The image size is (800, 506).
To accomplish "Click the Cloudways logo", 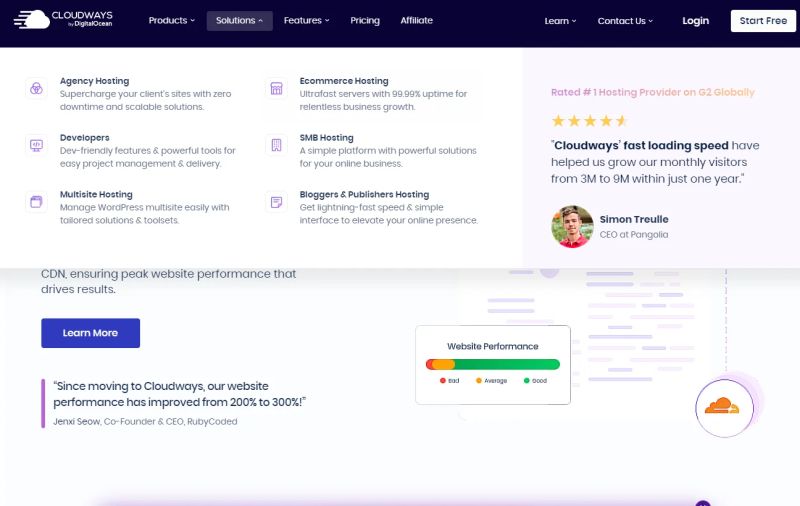I will (63, 19).
